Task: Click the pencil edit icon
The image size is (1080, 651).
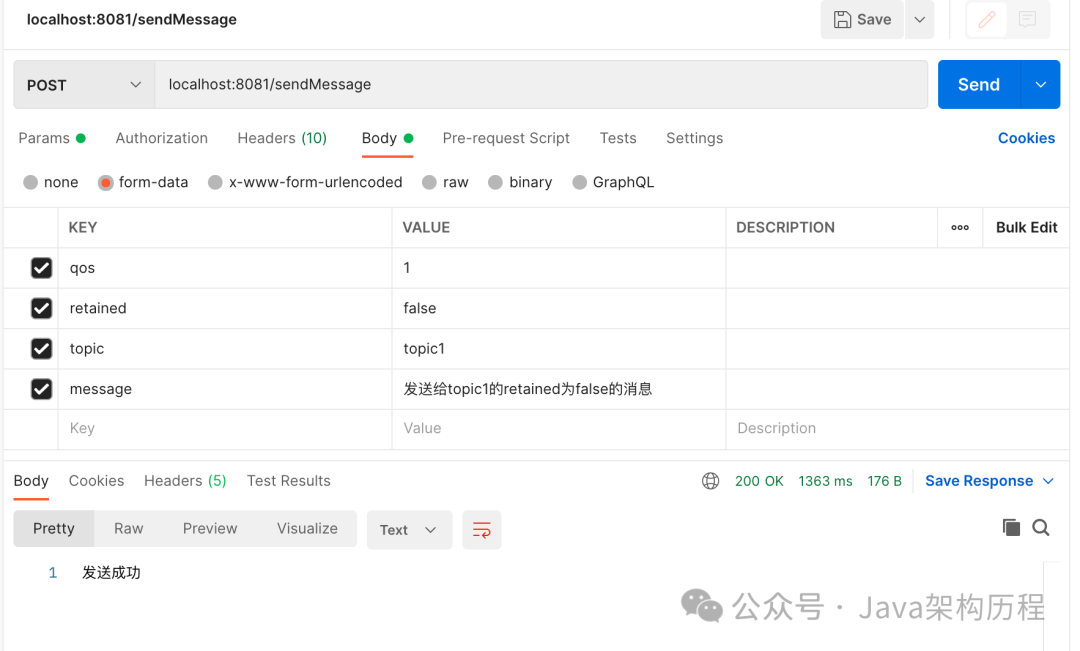Action: [986, 19]
